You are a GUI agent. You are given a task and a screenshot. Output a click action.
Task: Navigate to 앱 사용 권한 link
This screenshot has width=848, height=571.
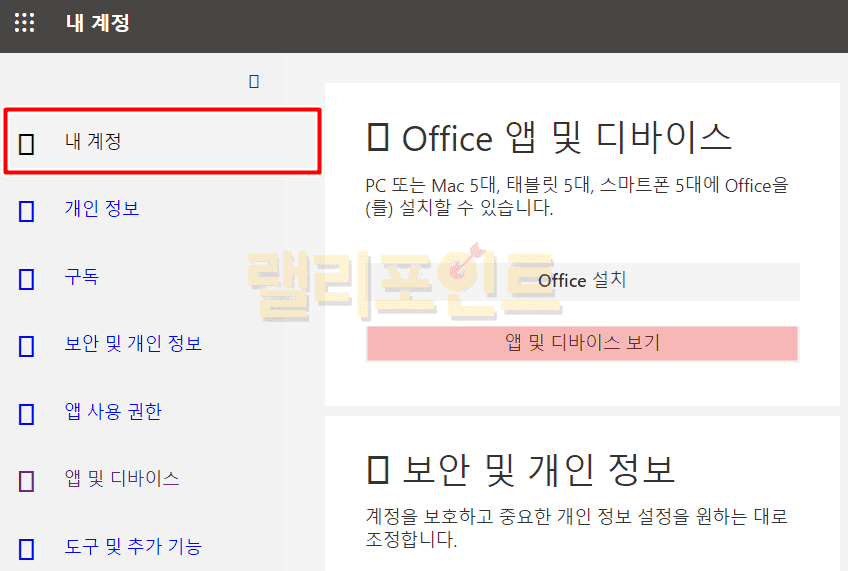pos(113,411)
